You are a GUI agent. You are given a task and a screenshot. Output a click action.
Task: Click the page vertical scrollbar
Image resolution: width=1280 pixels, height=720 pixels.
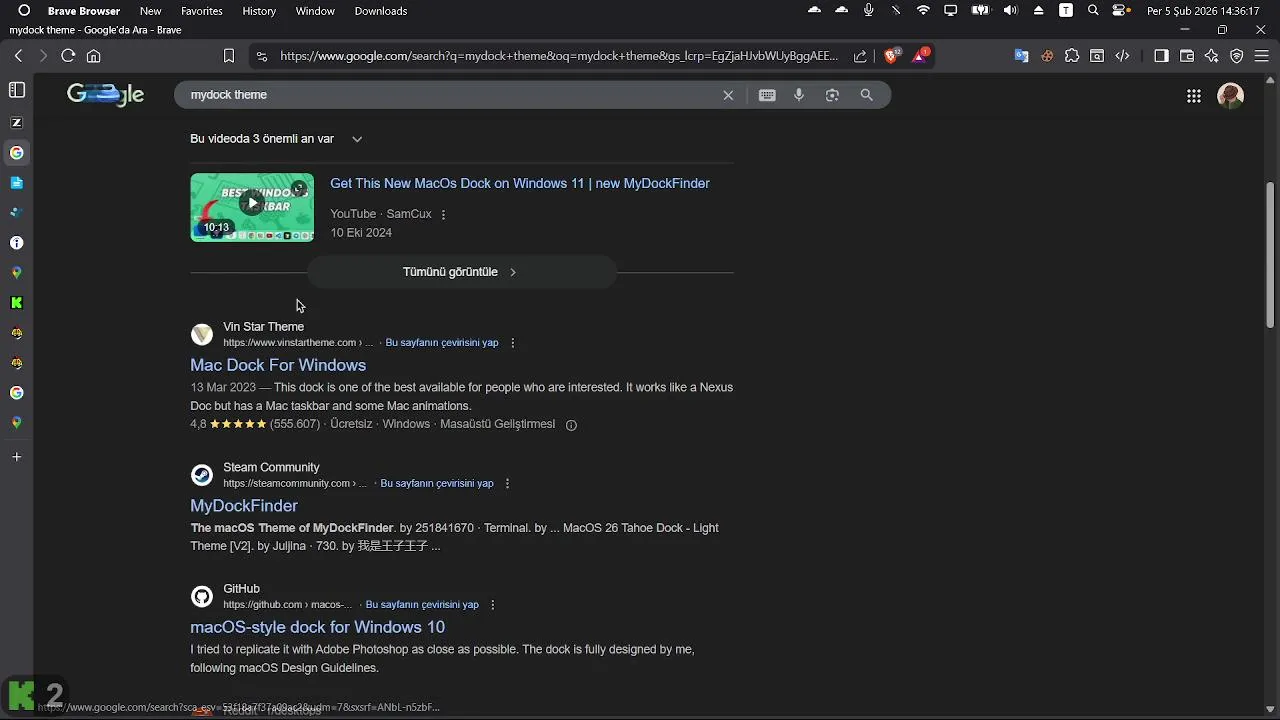[1271, 255]
